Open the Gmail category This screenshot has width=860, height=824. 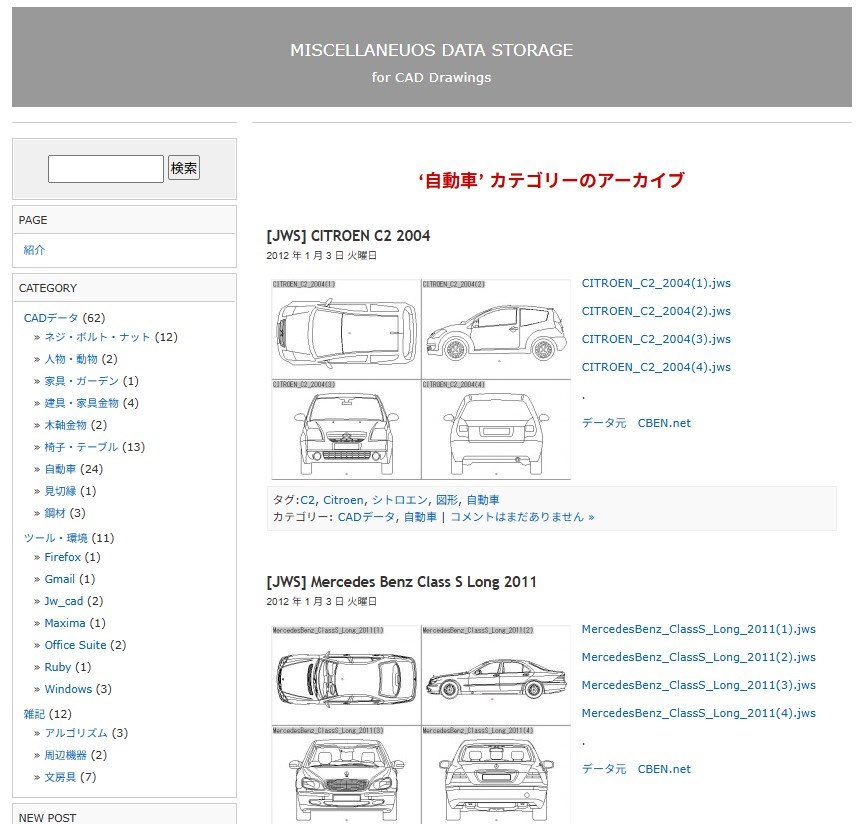(x=60, y=579)
